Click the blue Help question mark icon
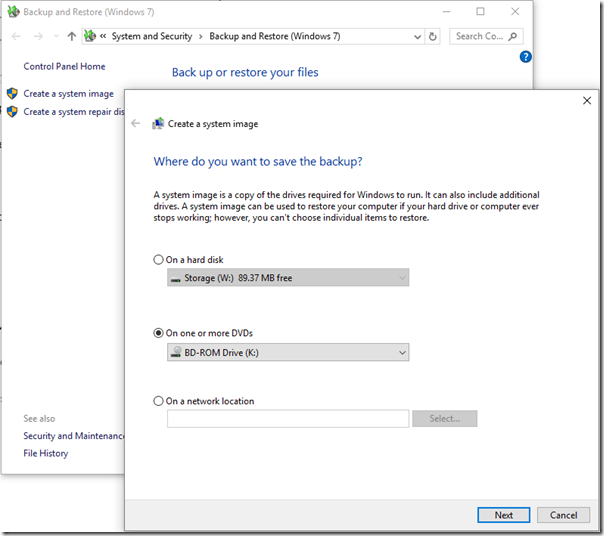604x536 pixels. click(525, 57)
